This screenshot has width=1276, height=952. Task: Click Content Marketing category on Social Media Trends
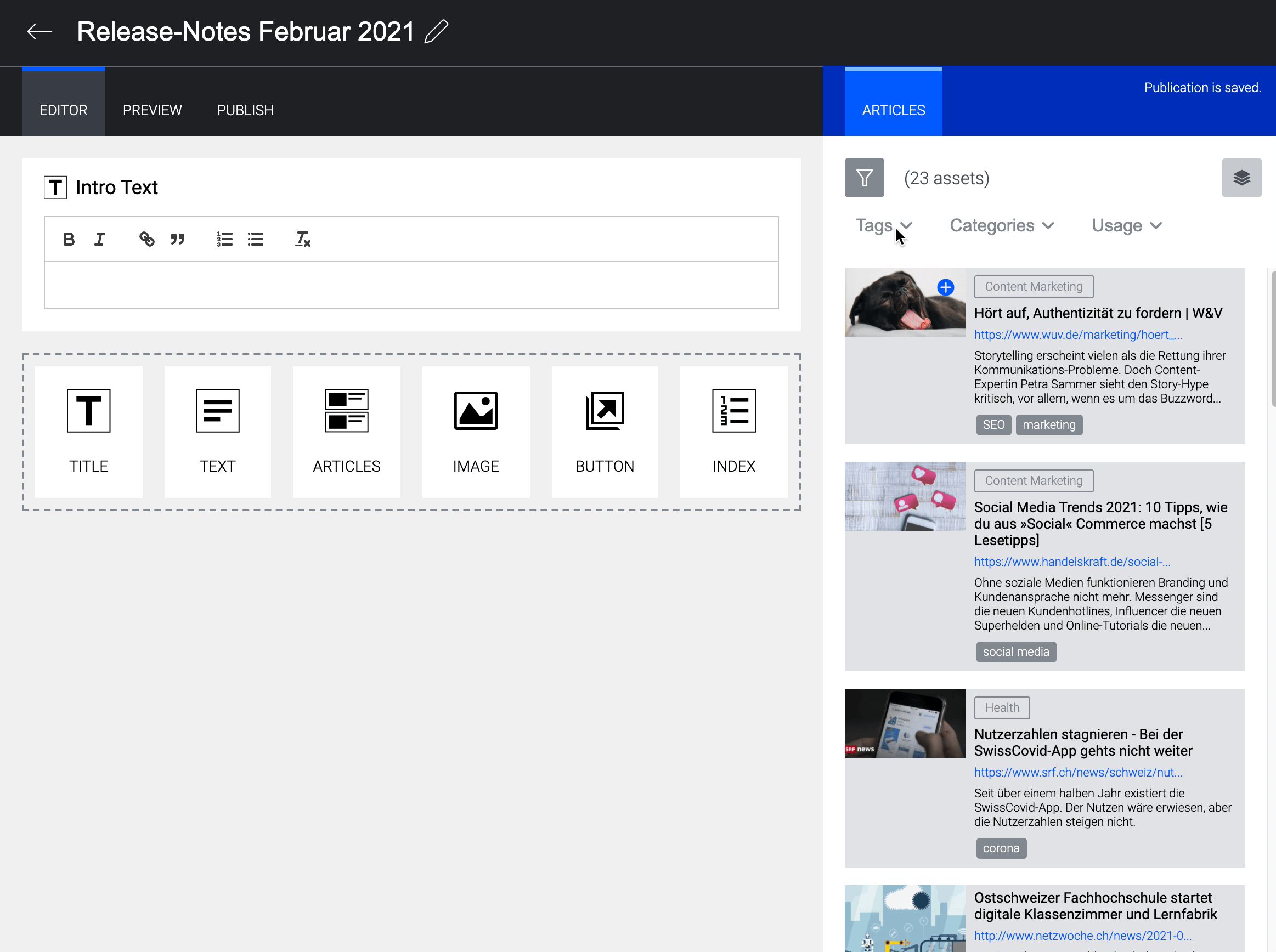(1034, 480)
